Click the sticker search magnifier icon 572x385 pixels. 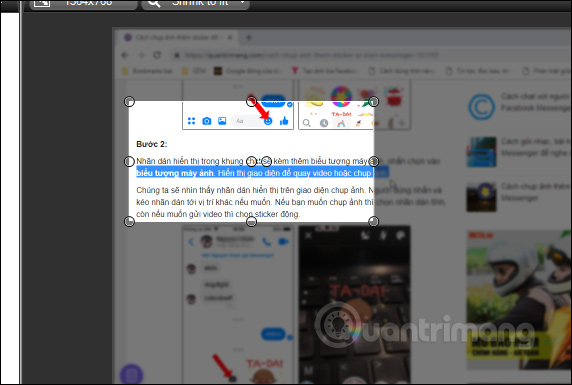[x=307, y=123]
